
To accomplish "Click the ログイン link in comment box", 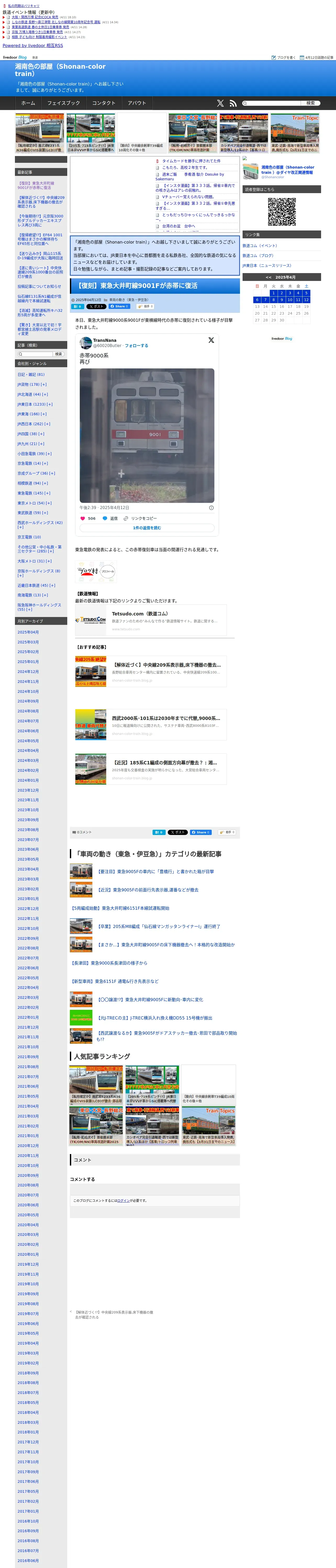I will pyautogui.click(x=123, y=1201).
